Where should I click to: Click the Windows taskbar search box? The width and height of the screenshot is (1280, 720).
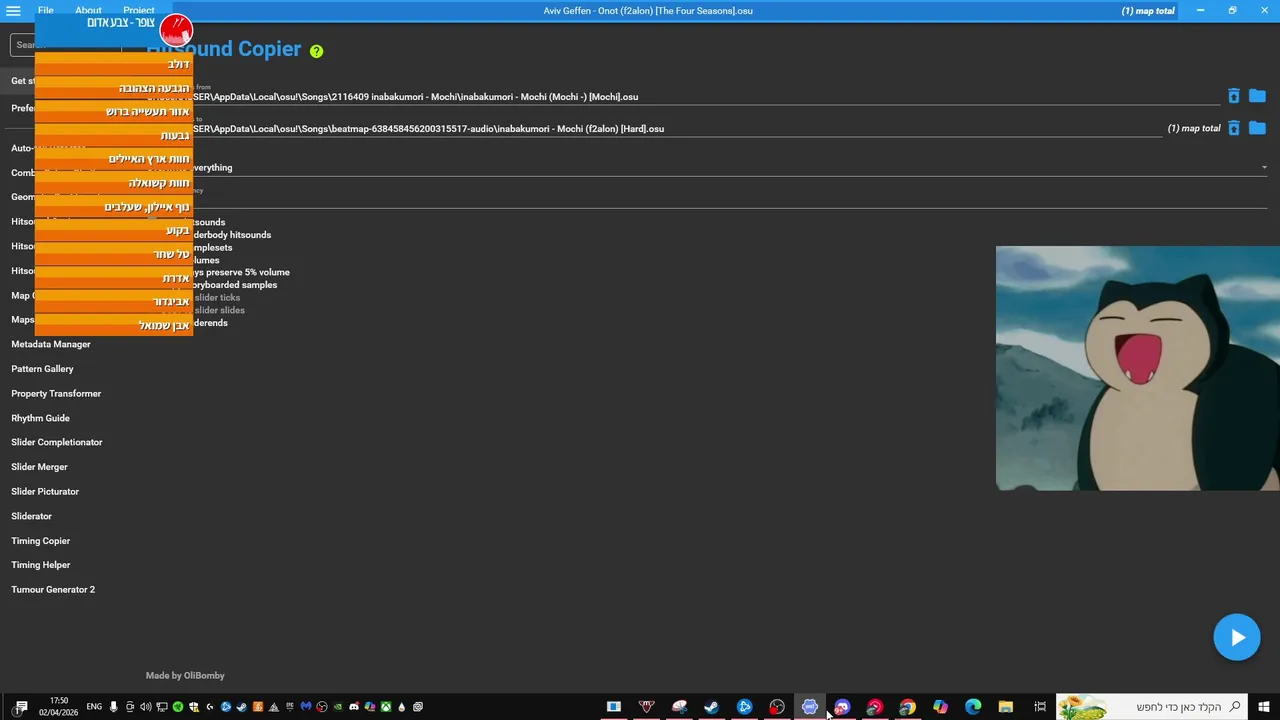(x=1152, y=707)
